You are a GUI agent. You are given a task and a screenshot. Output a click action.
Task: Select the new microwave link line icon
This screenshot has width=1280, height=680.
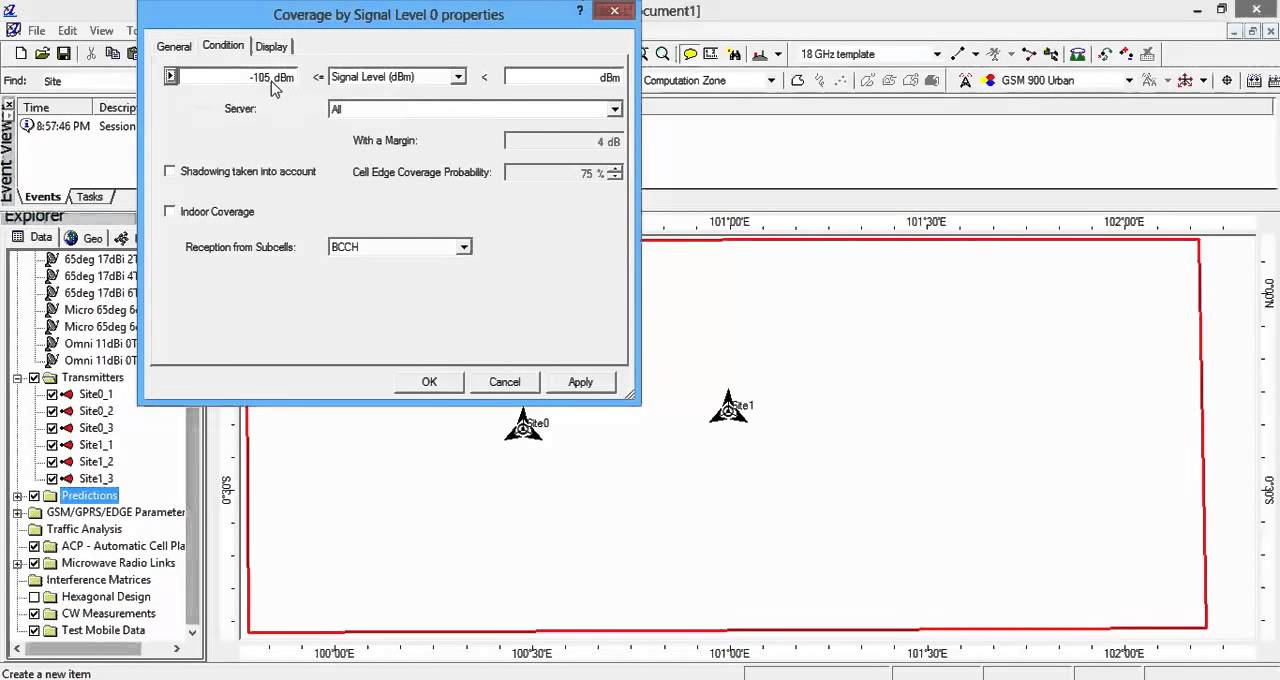(x=957, y=54)
